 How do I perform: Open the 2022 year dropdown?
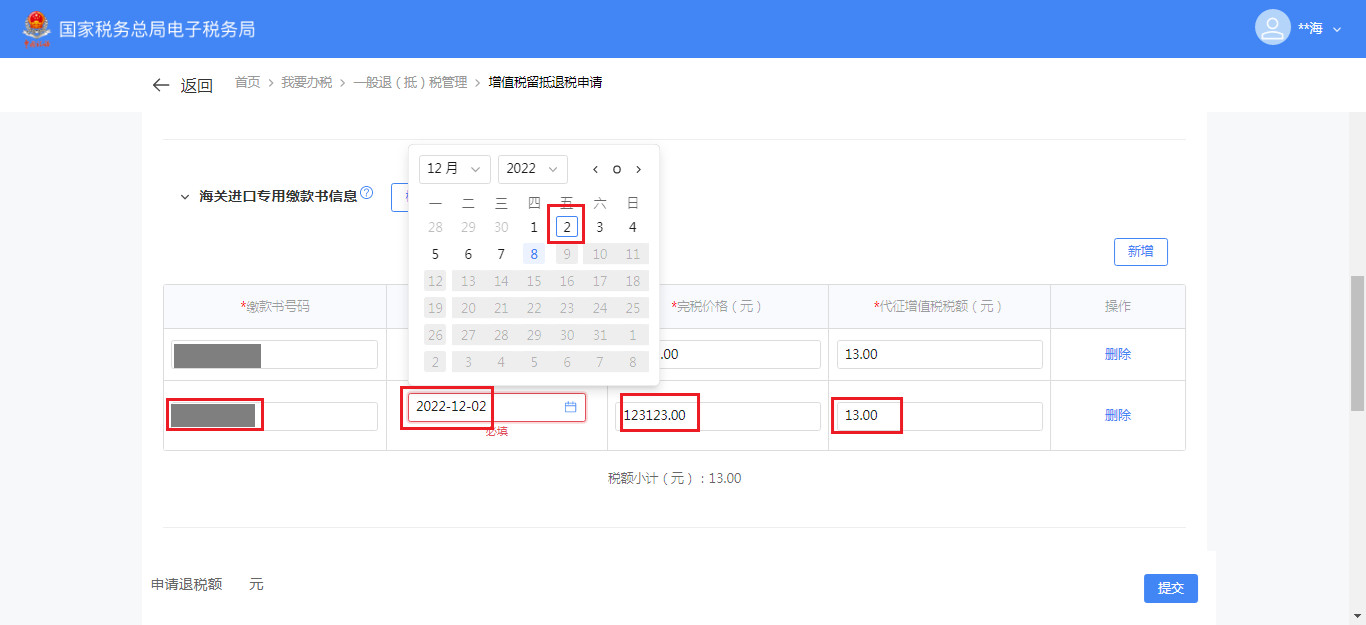(x=532, y=169)
